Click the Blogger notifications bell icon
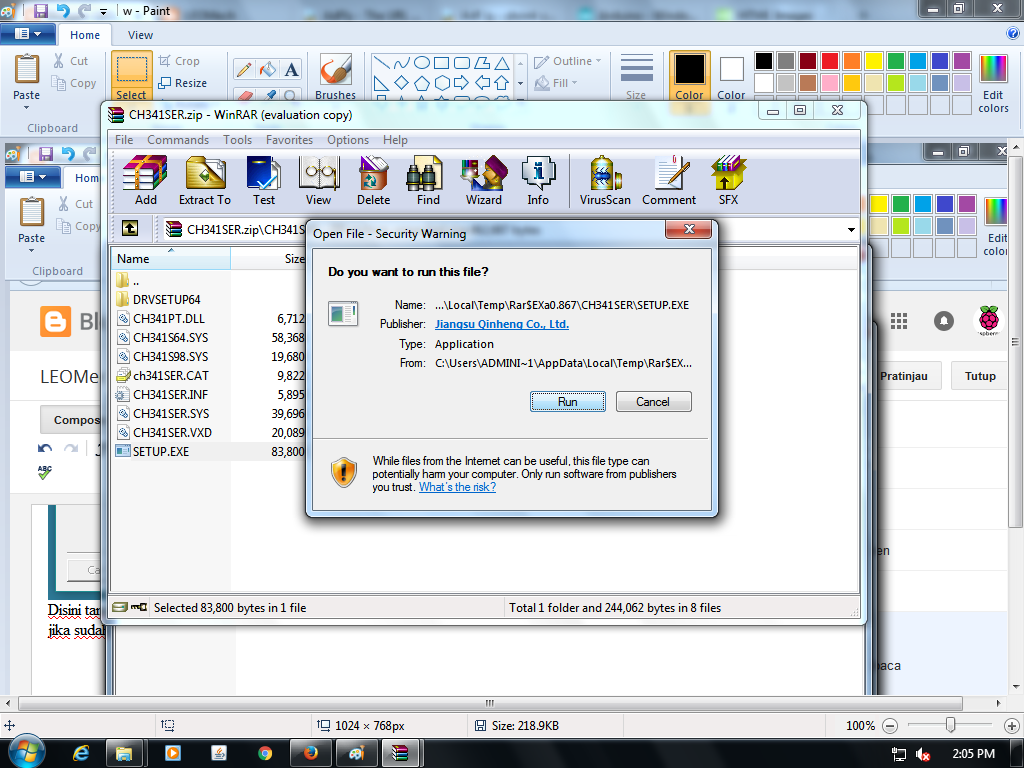 pos(944,321)
